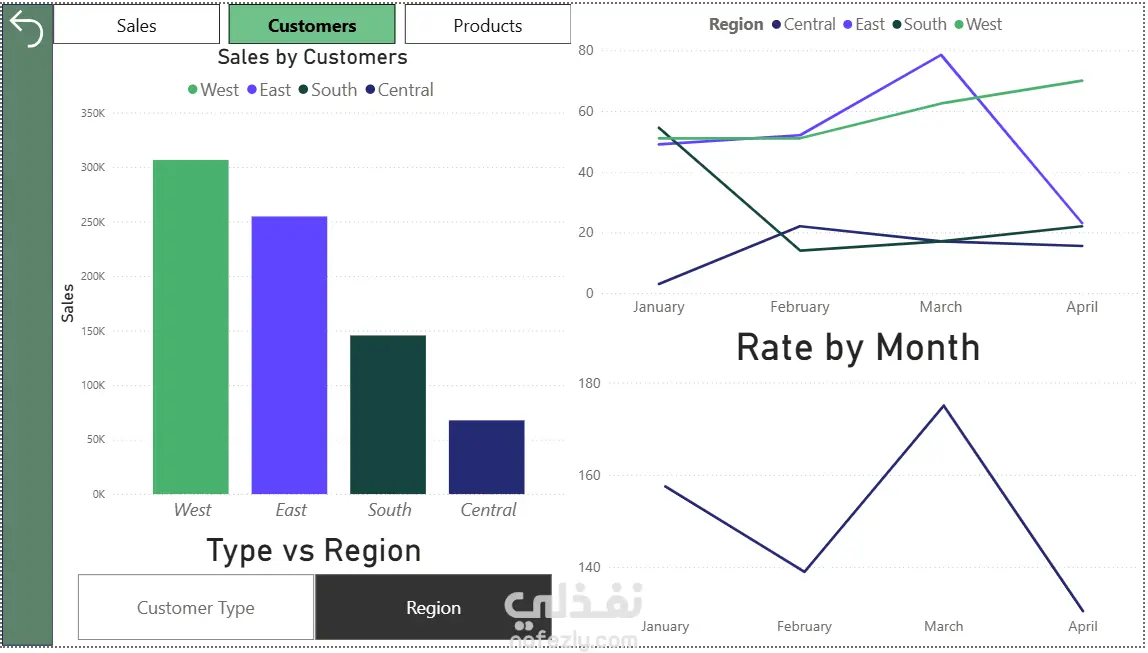1148x653 pixels.
Task: Click the South legend item in bar chart
Action: click(328, 89)
